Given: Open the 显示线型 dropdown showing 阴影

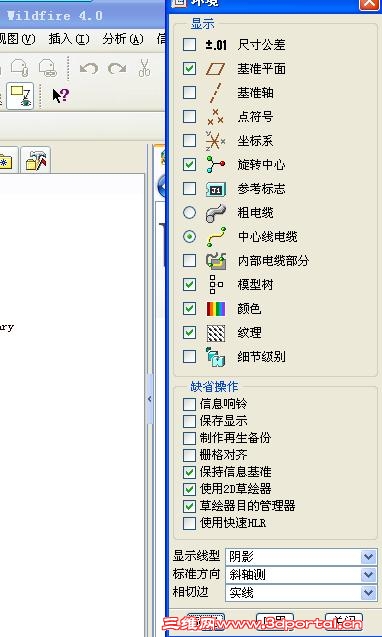Looking at the screenshot, I should pyautogui.click(x=301, y=557).
